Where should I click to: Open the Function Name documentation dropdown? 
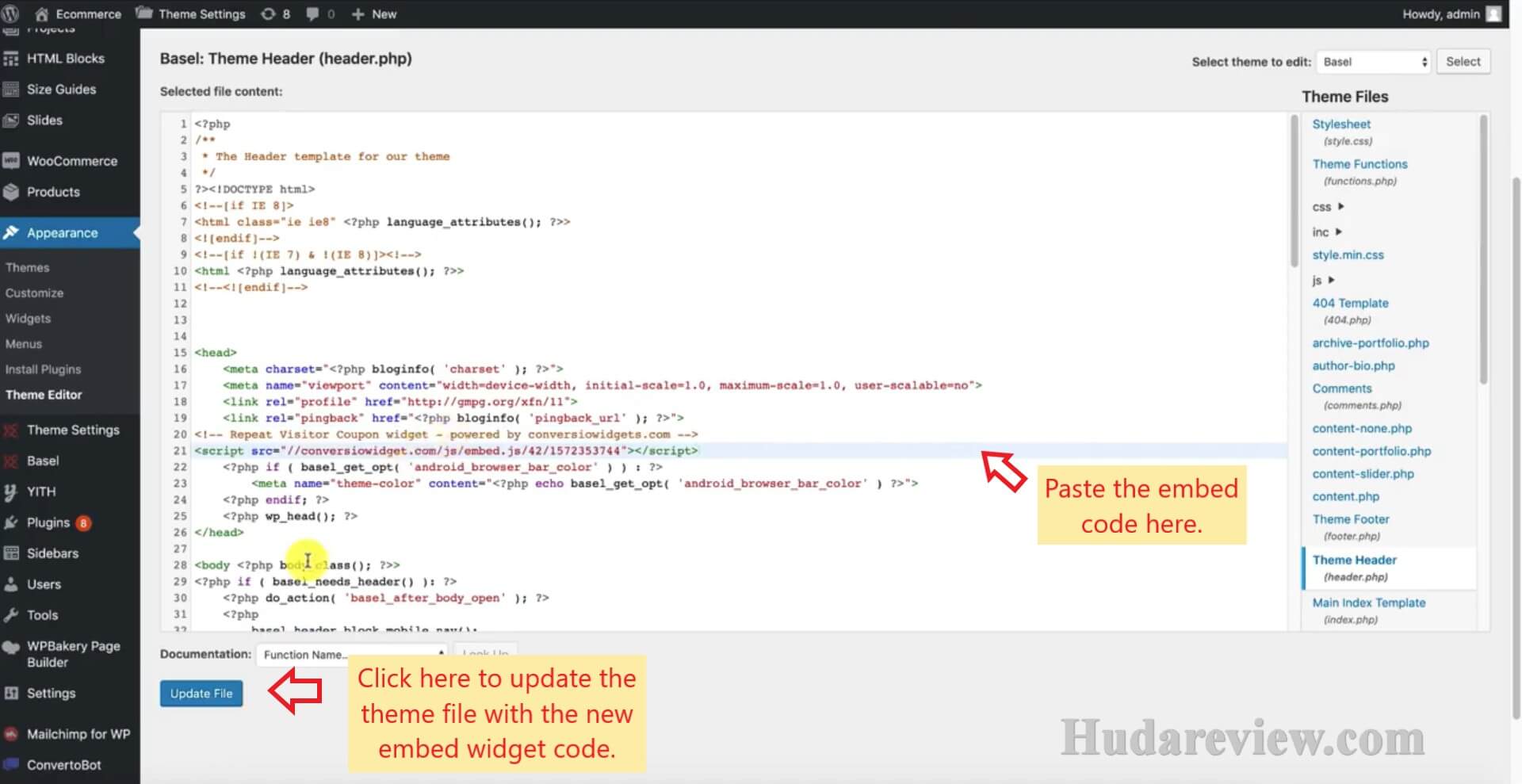(x=352, y=654)
